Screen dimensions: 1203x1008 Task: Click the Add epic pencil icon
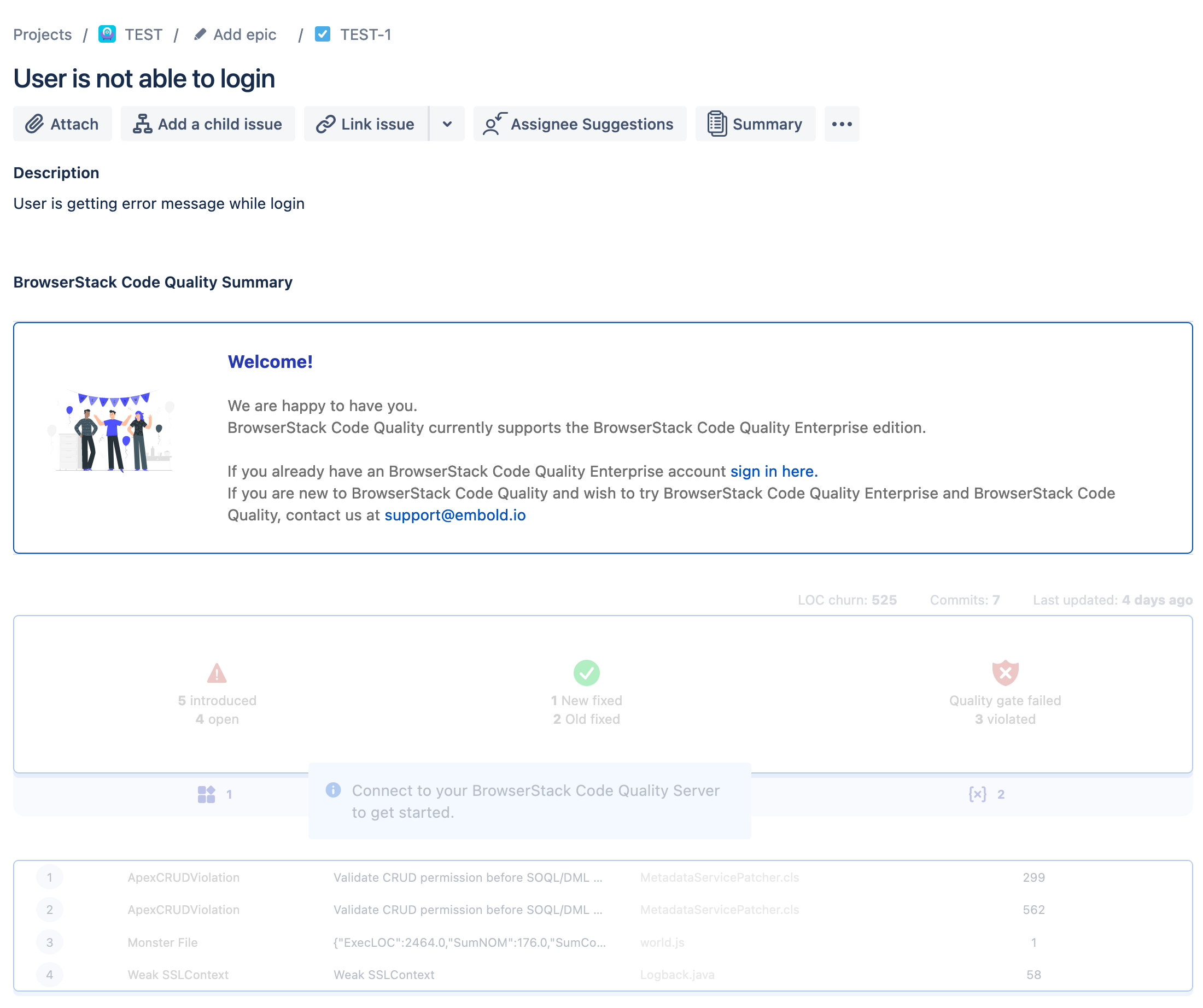tap(200, 34)
